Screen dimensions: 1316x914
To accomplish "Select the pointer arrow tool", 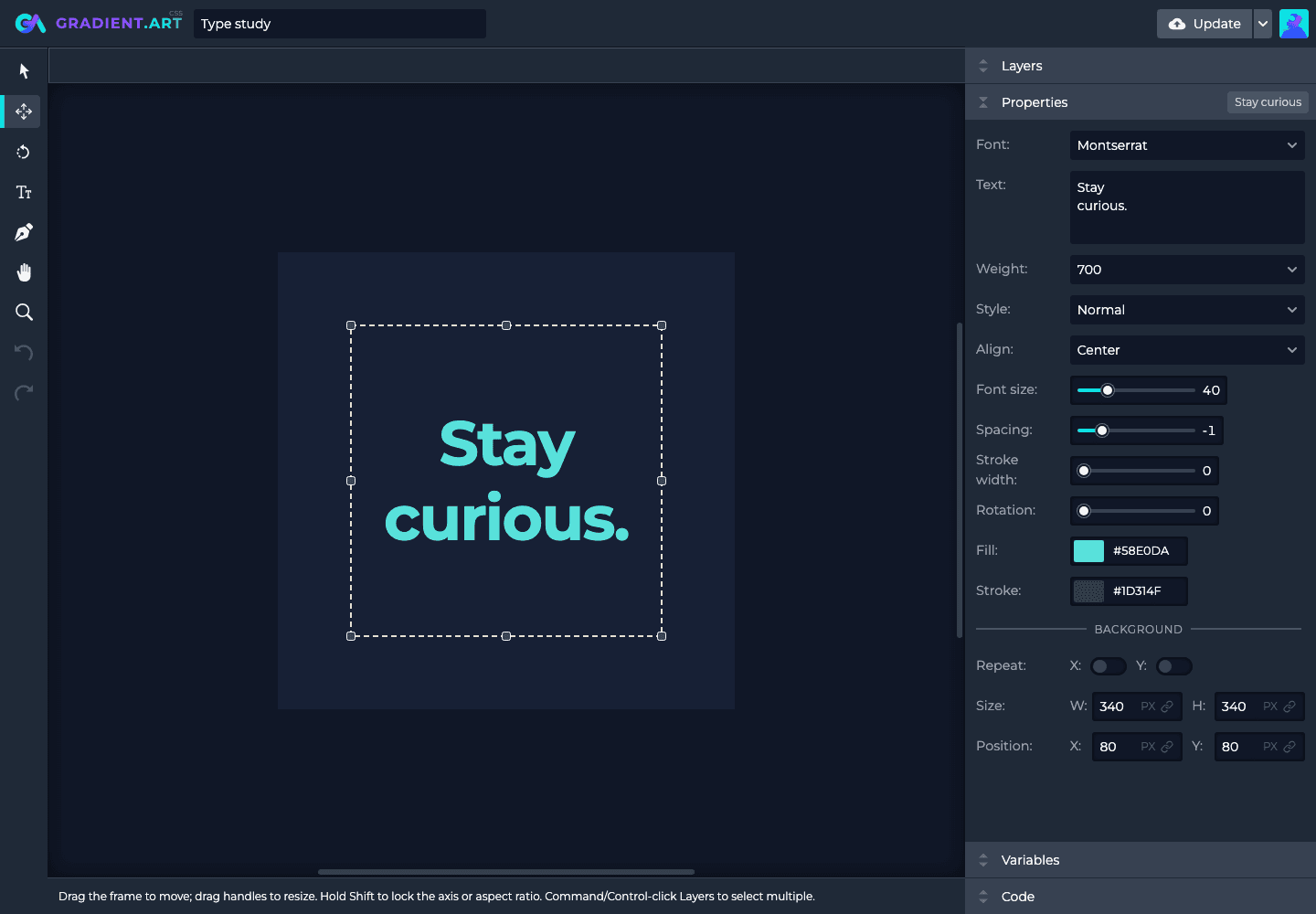I will pos(24,71).
